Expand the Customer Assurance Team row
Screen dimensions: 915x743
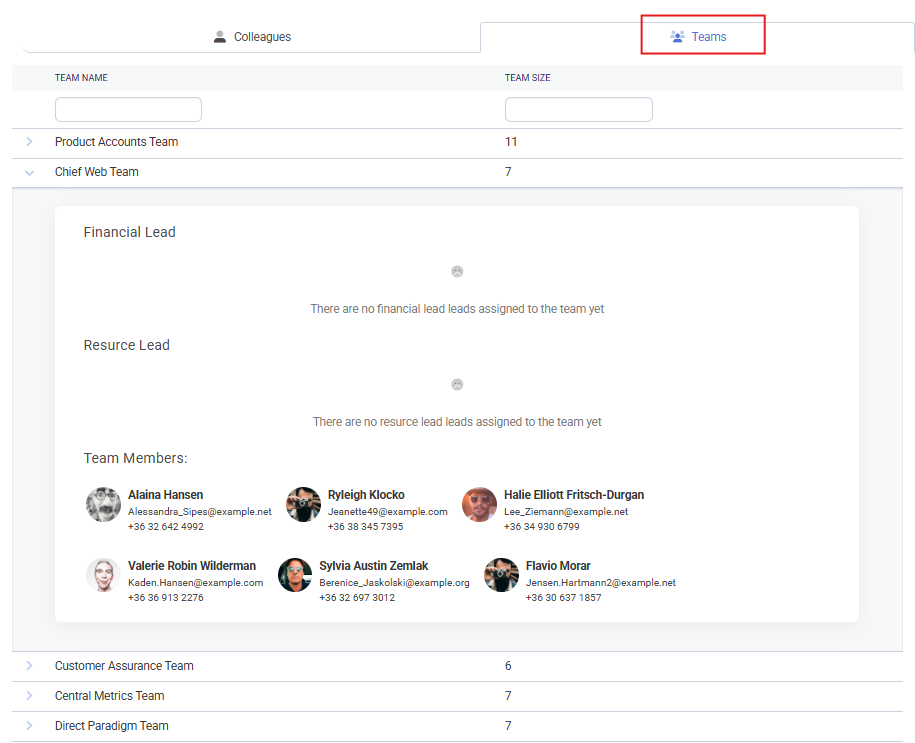[x=29, y=666]
